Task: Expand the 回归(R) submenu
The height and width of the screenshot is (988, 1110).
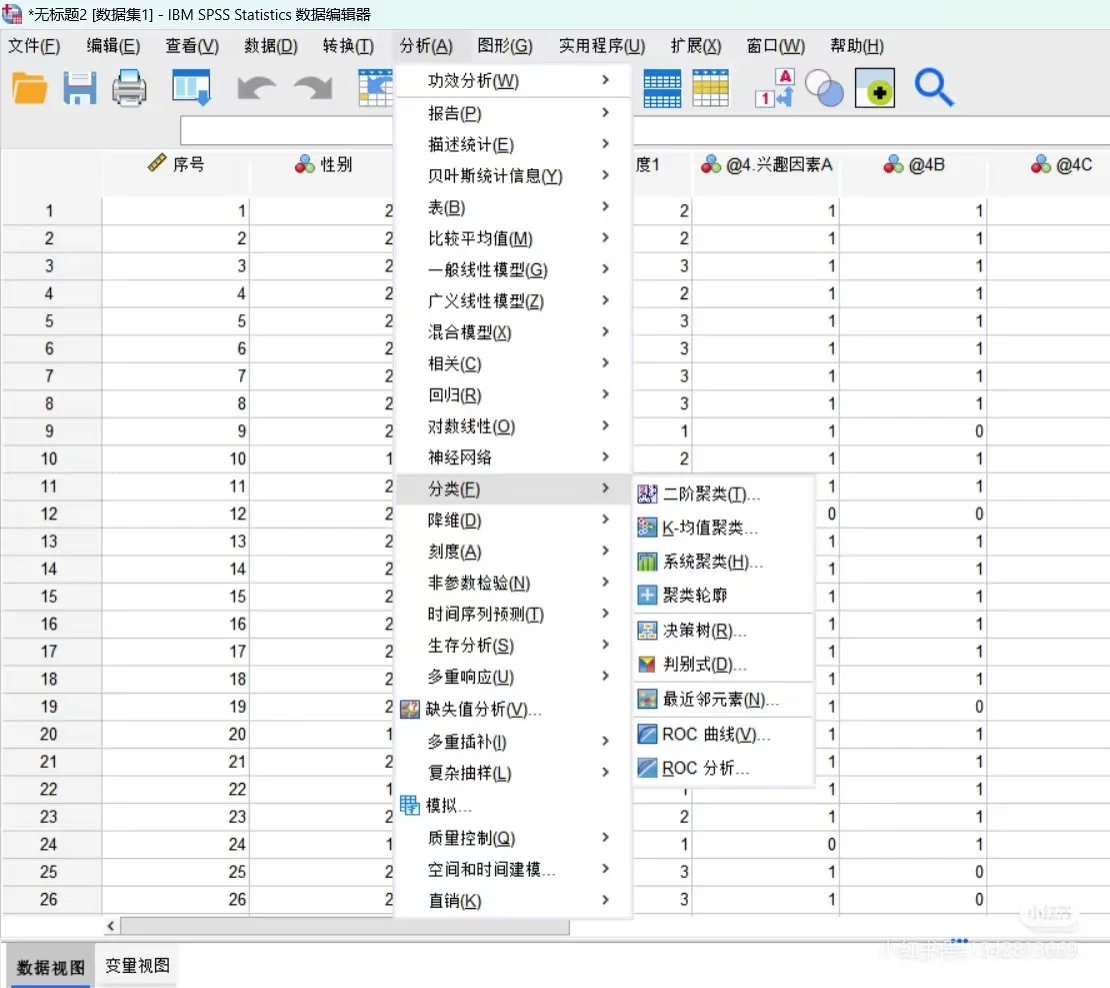Action: [x=513, y=395]
